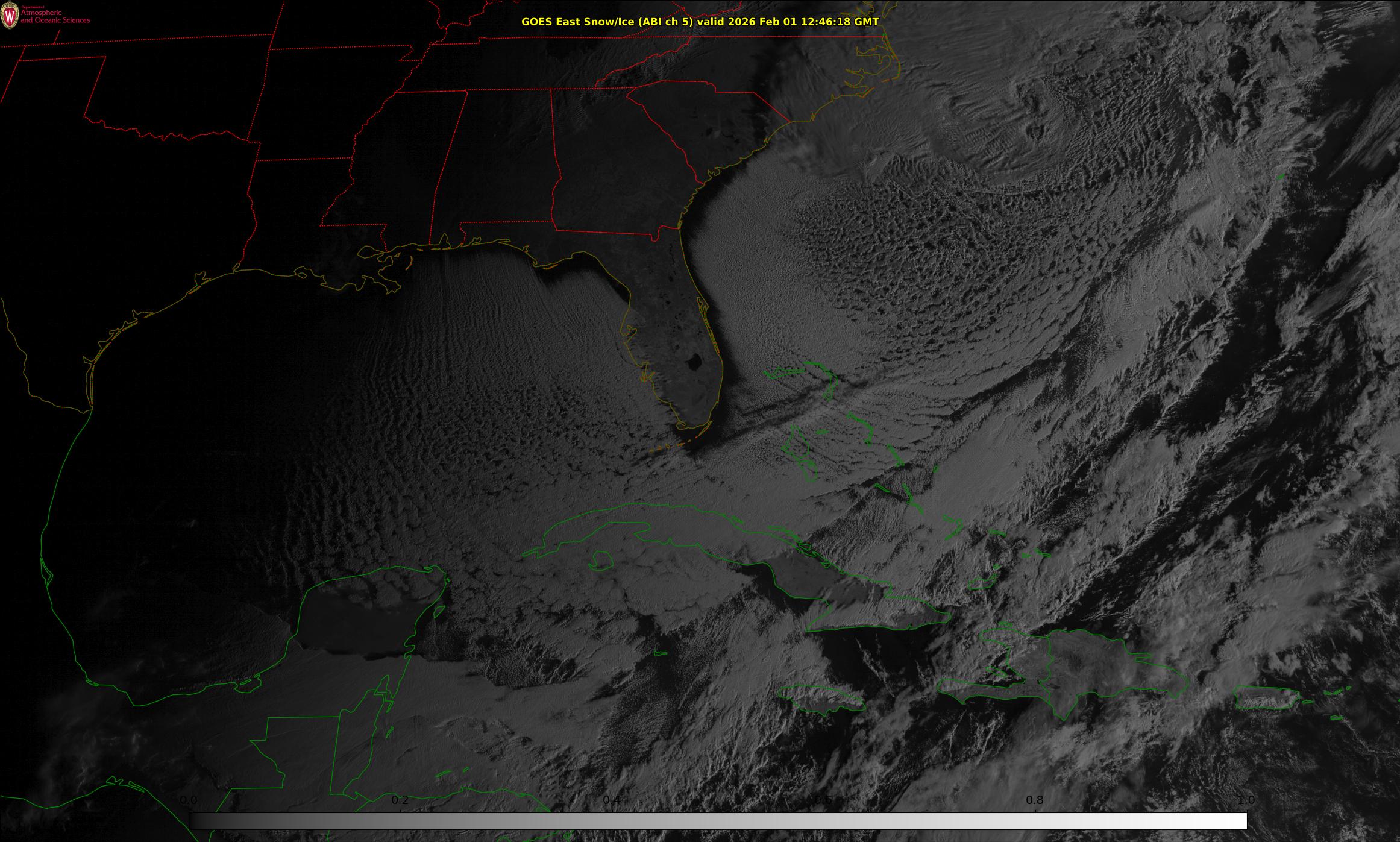Click the 0.2 colorbar tick label
This screenshot has width=1400, height=842.
400,800
